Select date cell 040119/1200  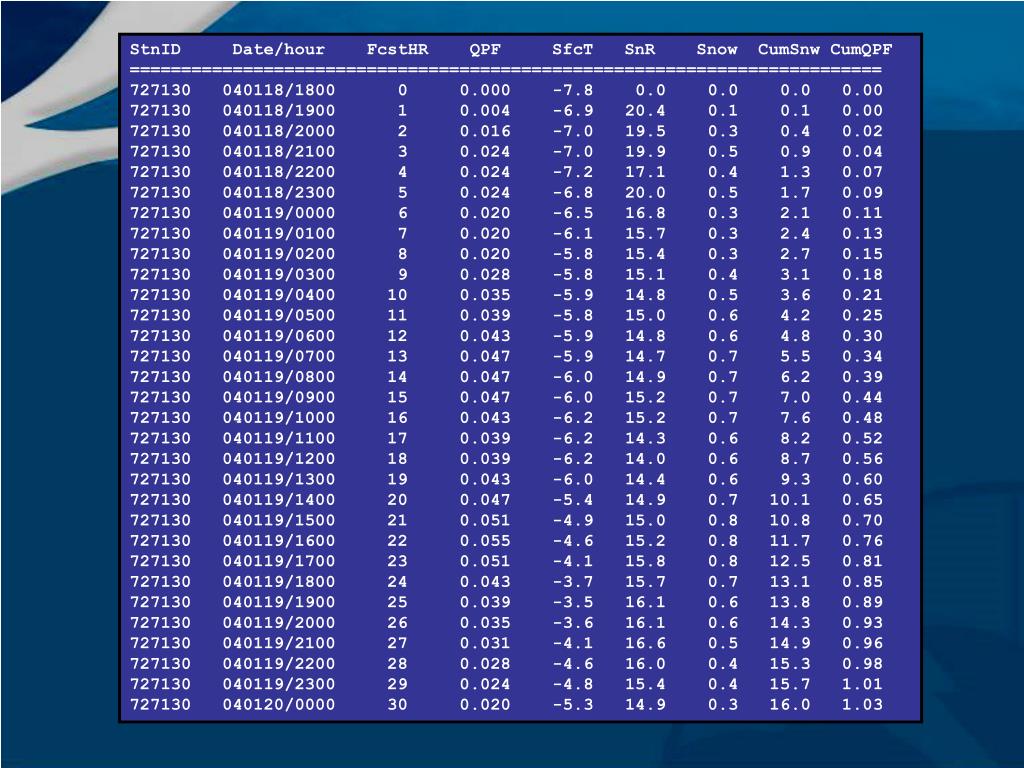(x=279, y=458)
